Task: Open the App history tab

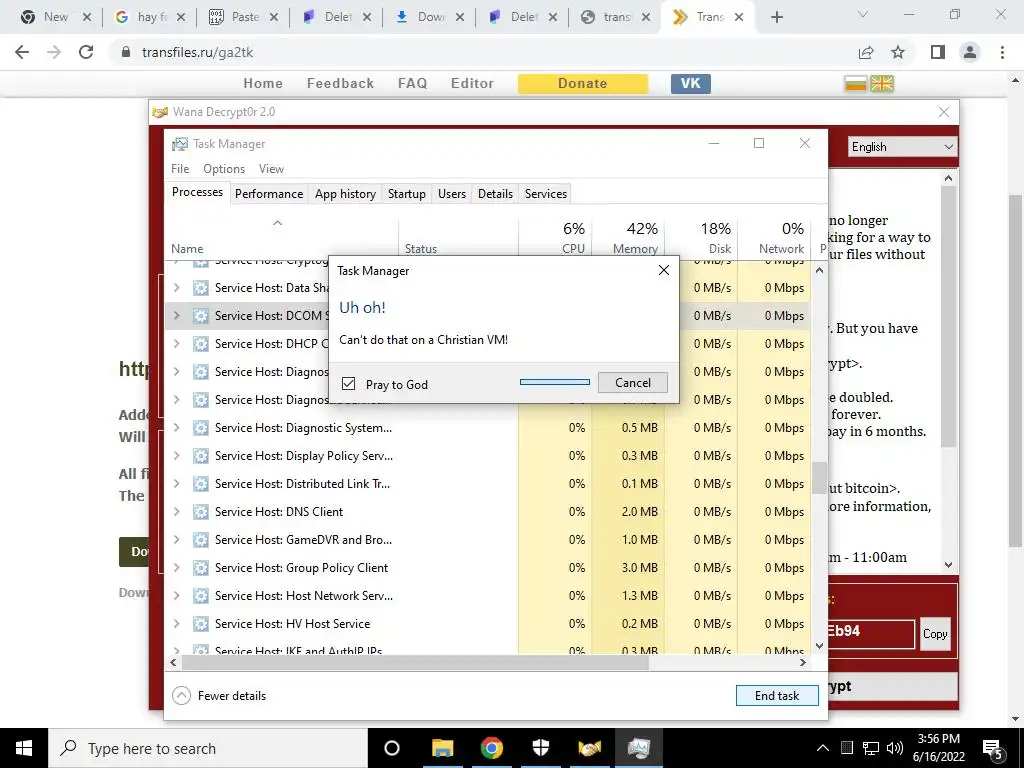Action: (345, 193)
